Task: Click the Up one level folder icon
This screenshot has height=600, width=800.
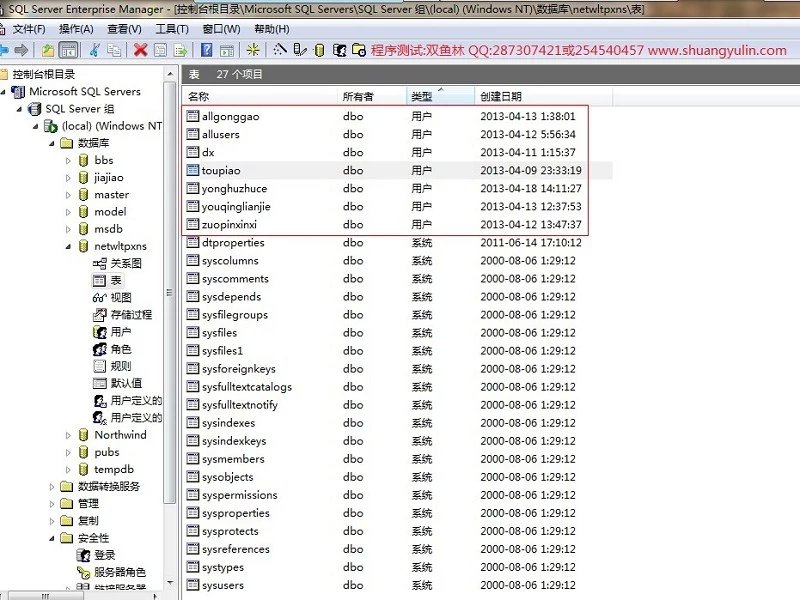Action: point(47,50)
